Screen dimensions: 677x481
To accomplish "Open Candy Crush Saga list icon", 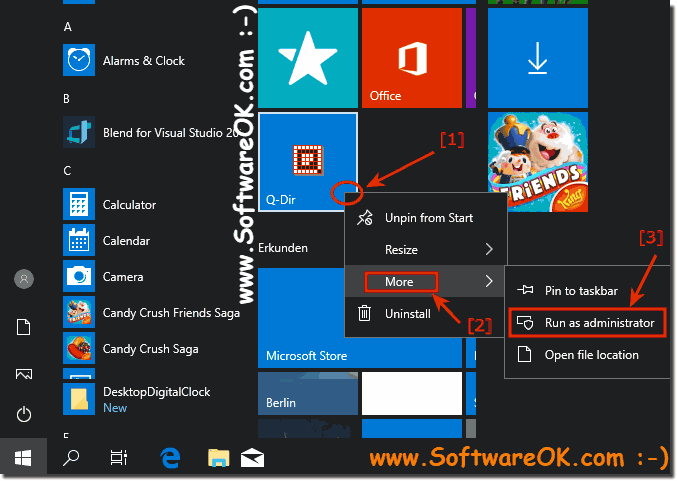I will coord(79,348).
